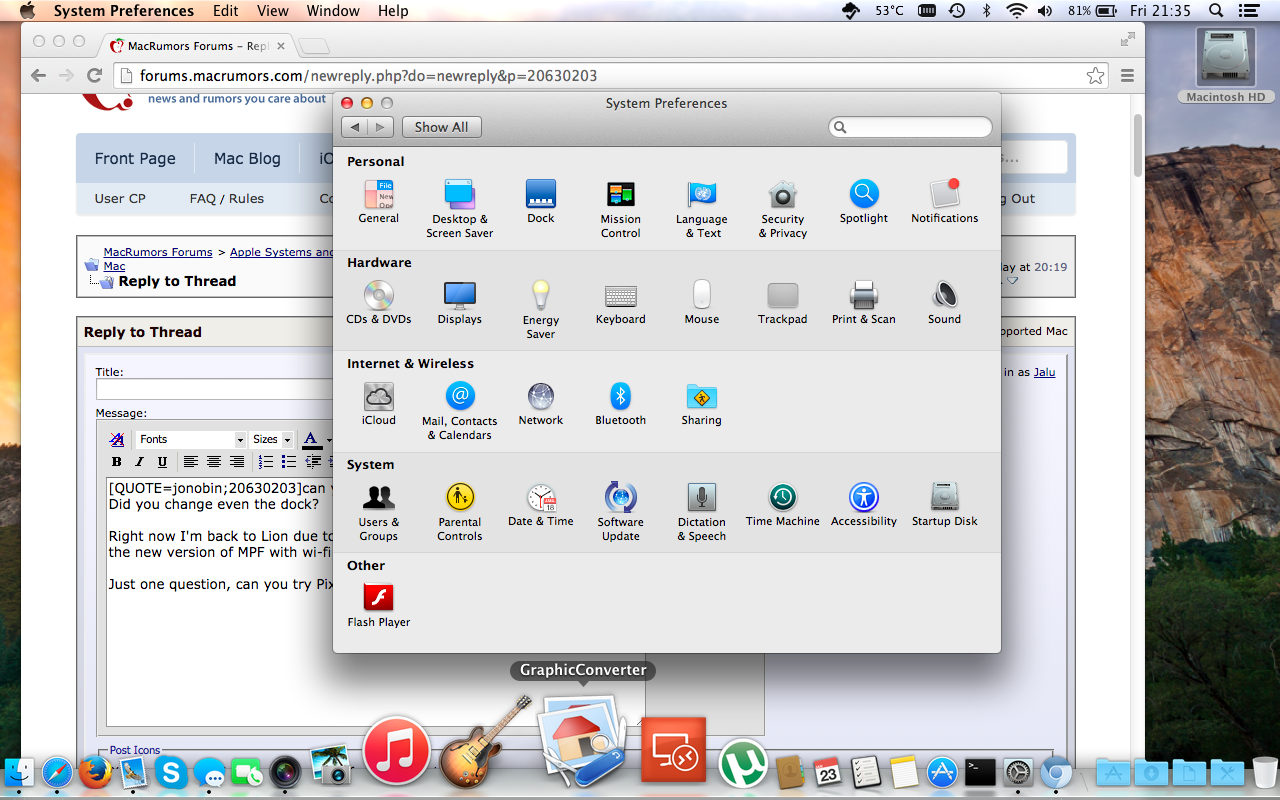Open the Keyboard preferences pane

[x=620, y=303]
